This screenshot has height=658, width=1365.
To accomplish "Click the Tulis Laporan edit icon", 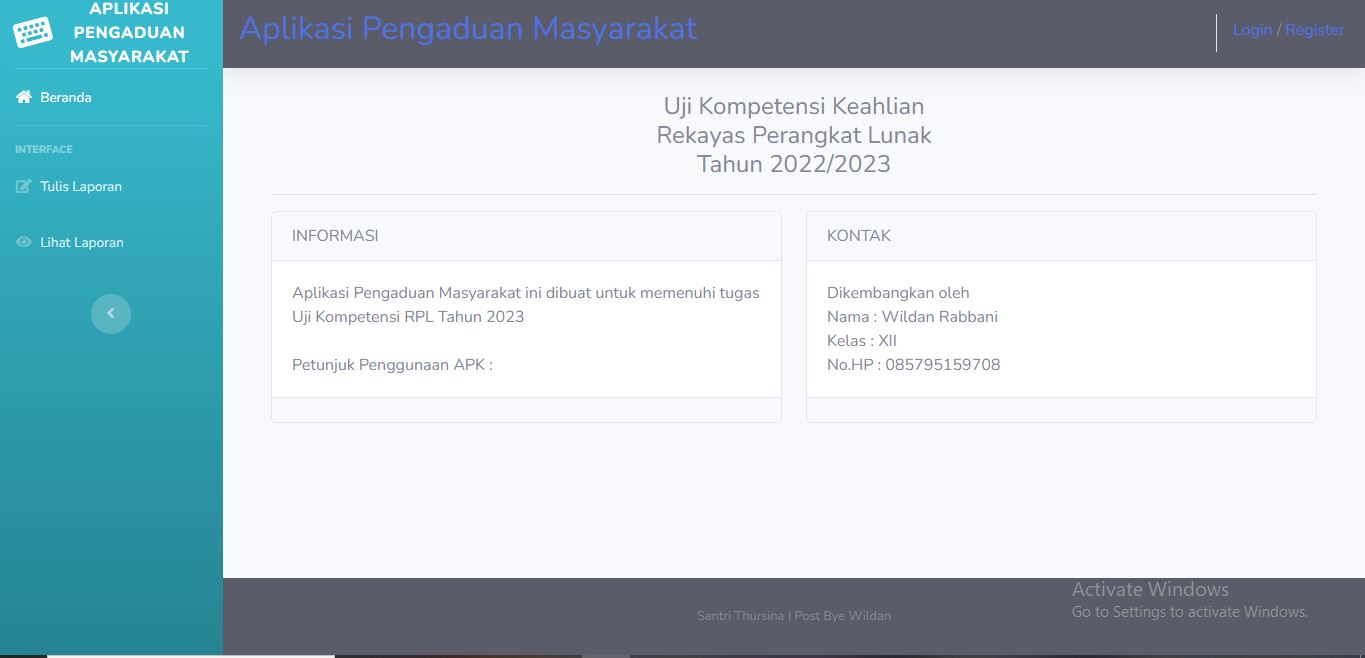I will coord(24,186).
